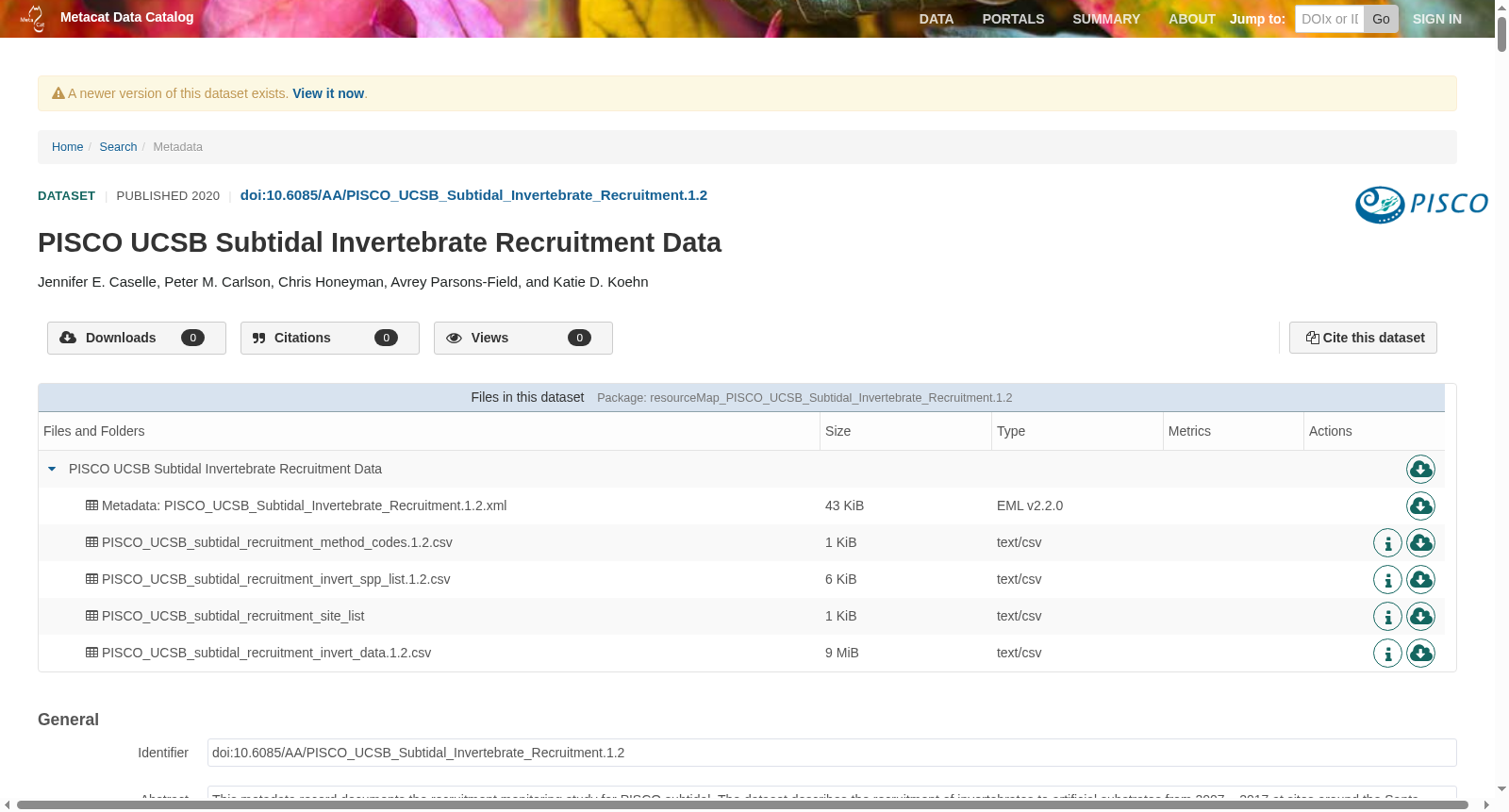Download the Metadata XML file
This screenshot has height=812, width=1509.
(1420, 505)
